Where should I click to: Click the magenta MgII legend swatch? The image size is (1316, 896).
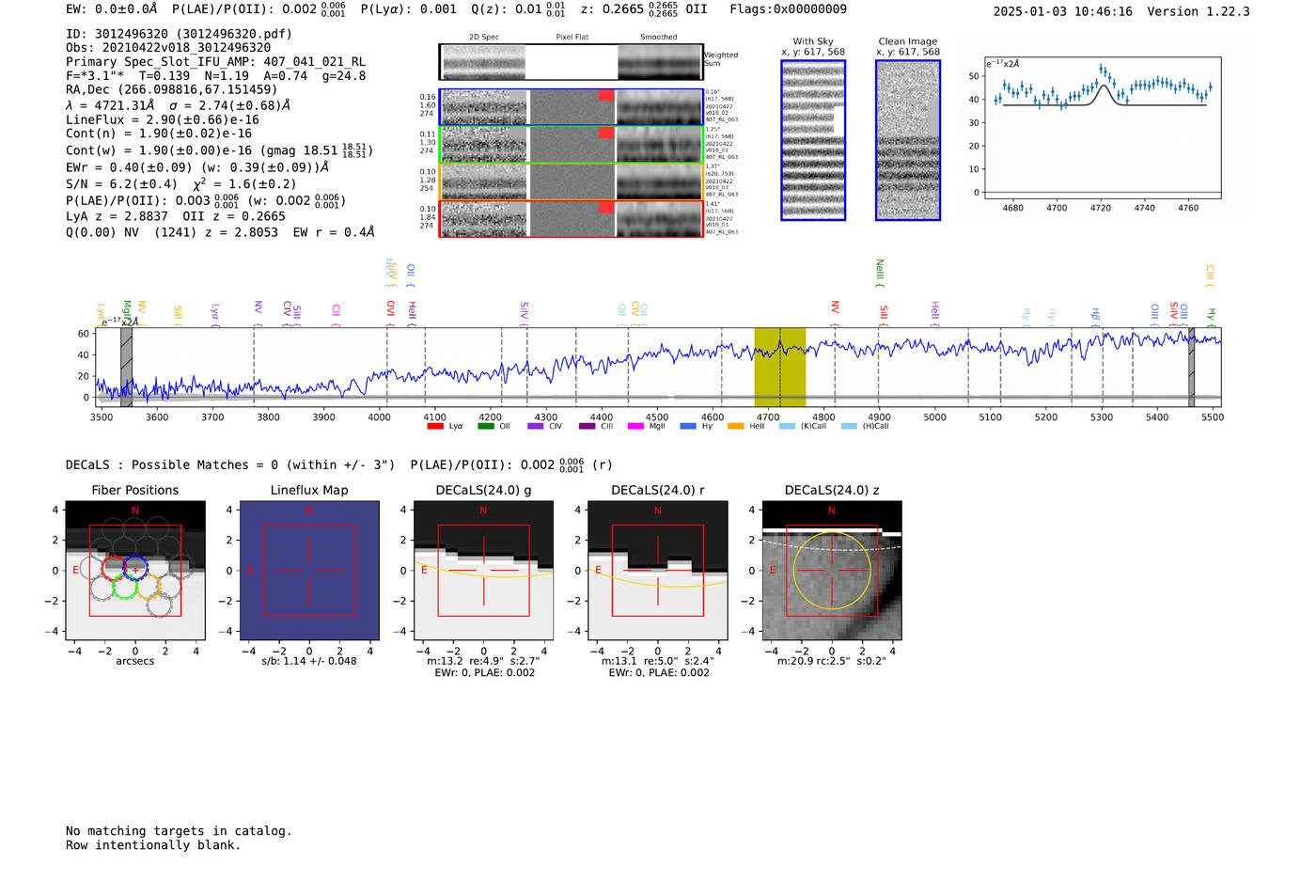tap(636, 427)
